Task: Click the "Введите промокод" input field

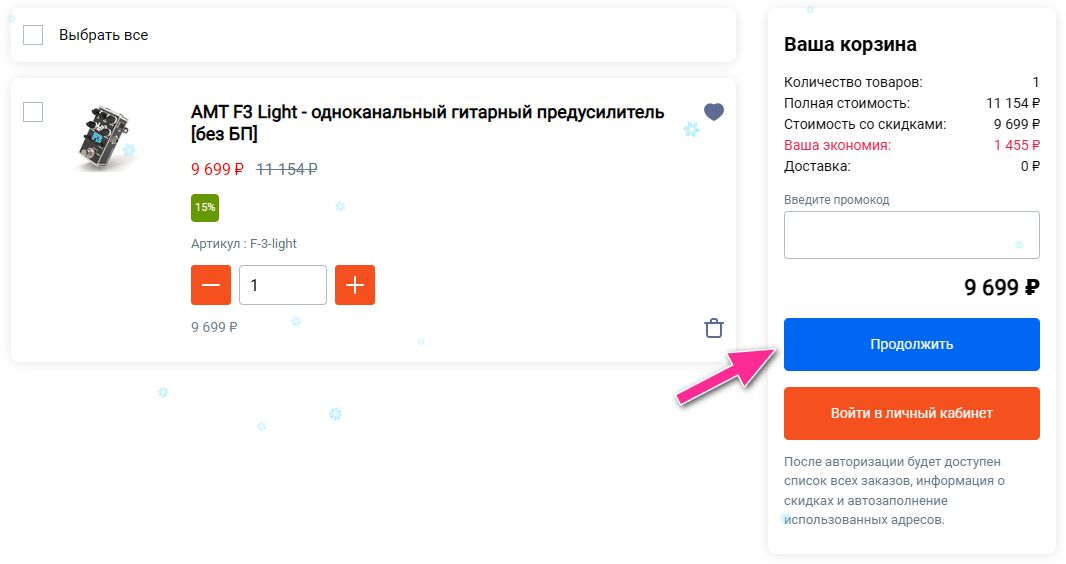Action: [911, 235]
